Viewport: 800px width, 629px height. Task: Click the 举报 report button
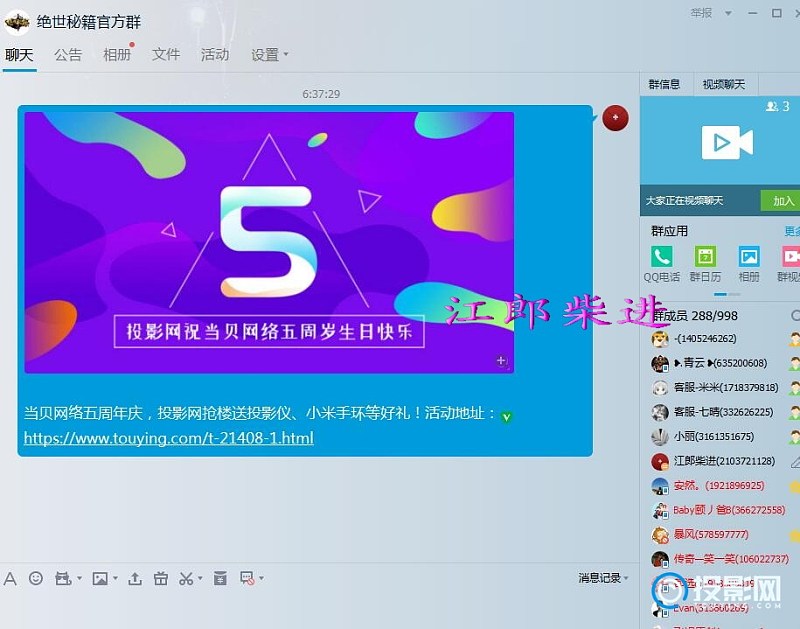click(x=702, y=13)
